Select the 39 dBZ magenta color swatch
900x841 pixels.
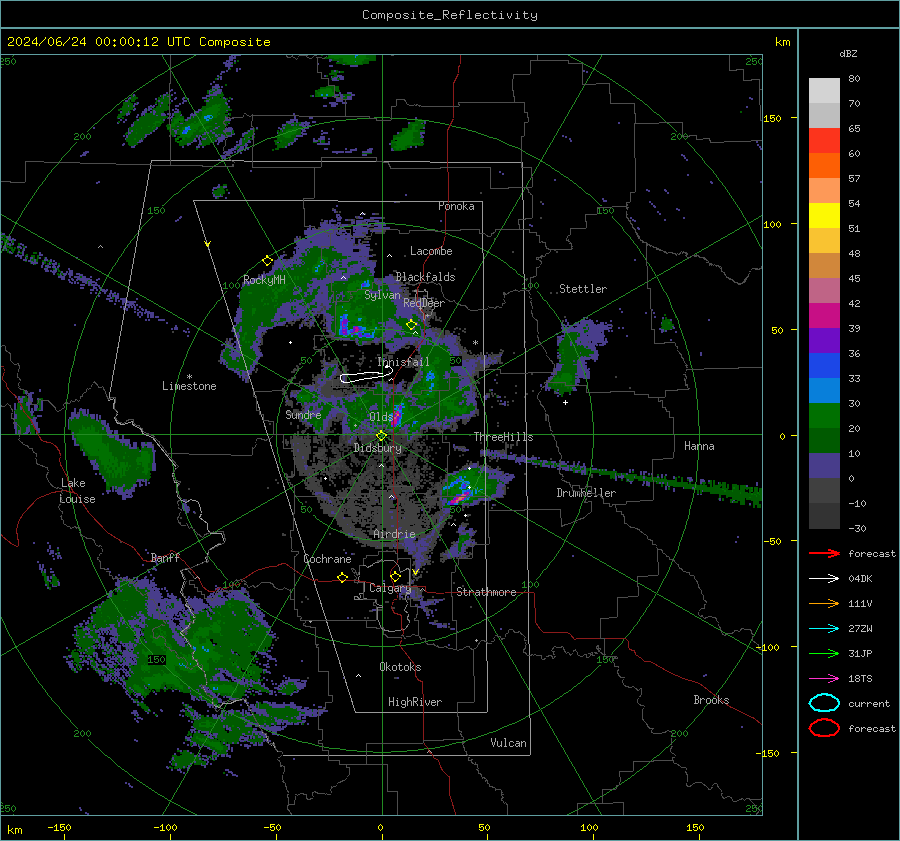click(x=824, y=315)
